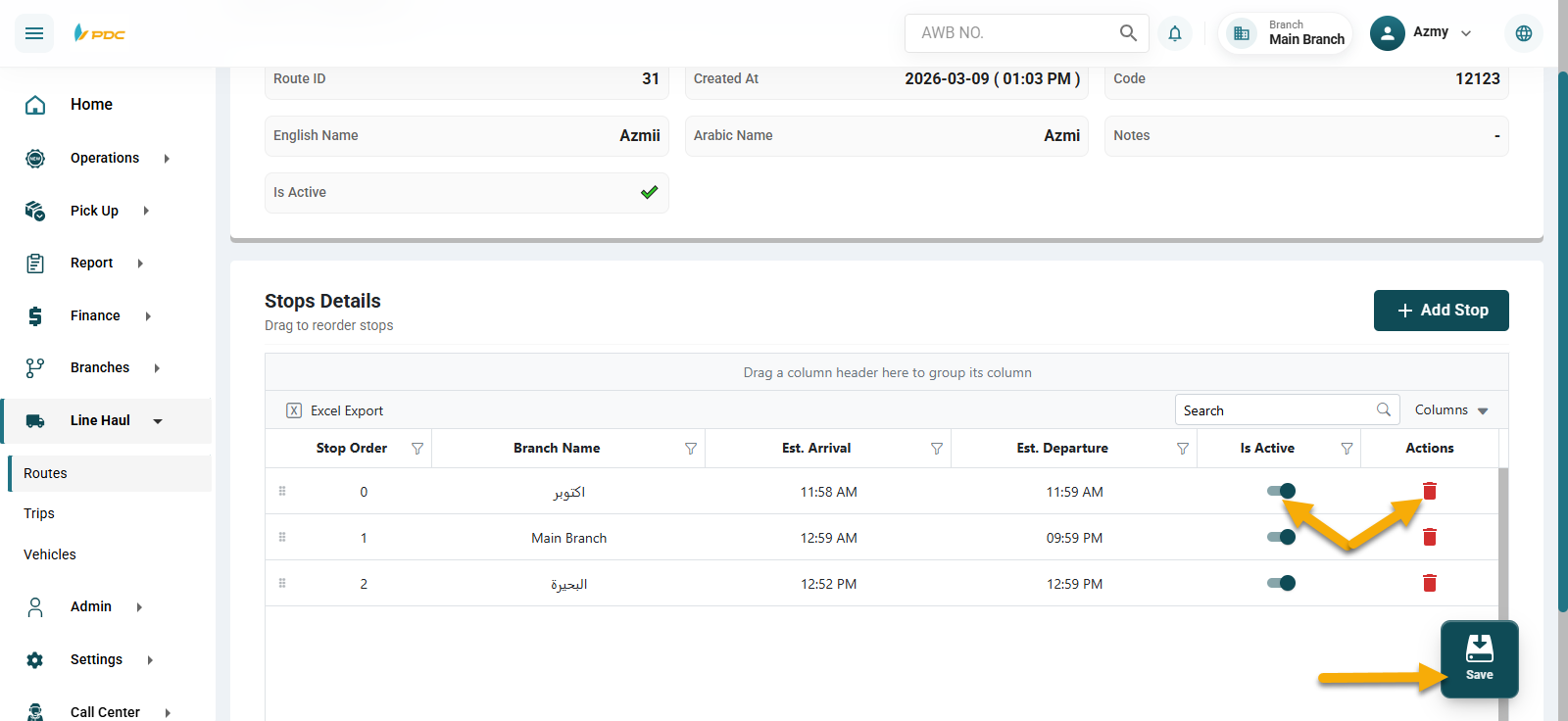Click the Add Stop button

1442,311
